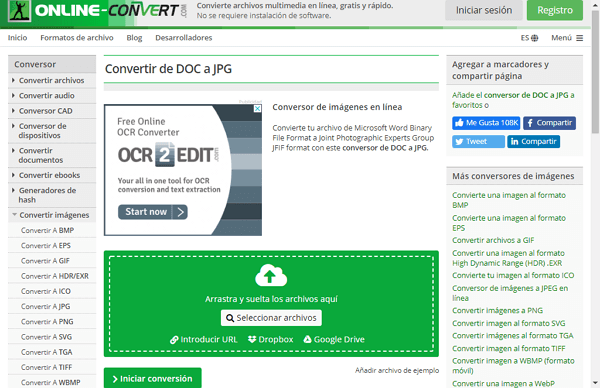The height and width of the screenshot is (388, 600).
Task: Click the cloud upload icon
Action: click(x=271, y=276)
